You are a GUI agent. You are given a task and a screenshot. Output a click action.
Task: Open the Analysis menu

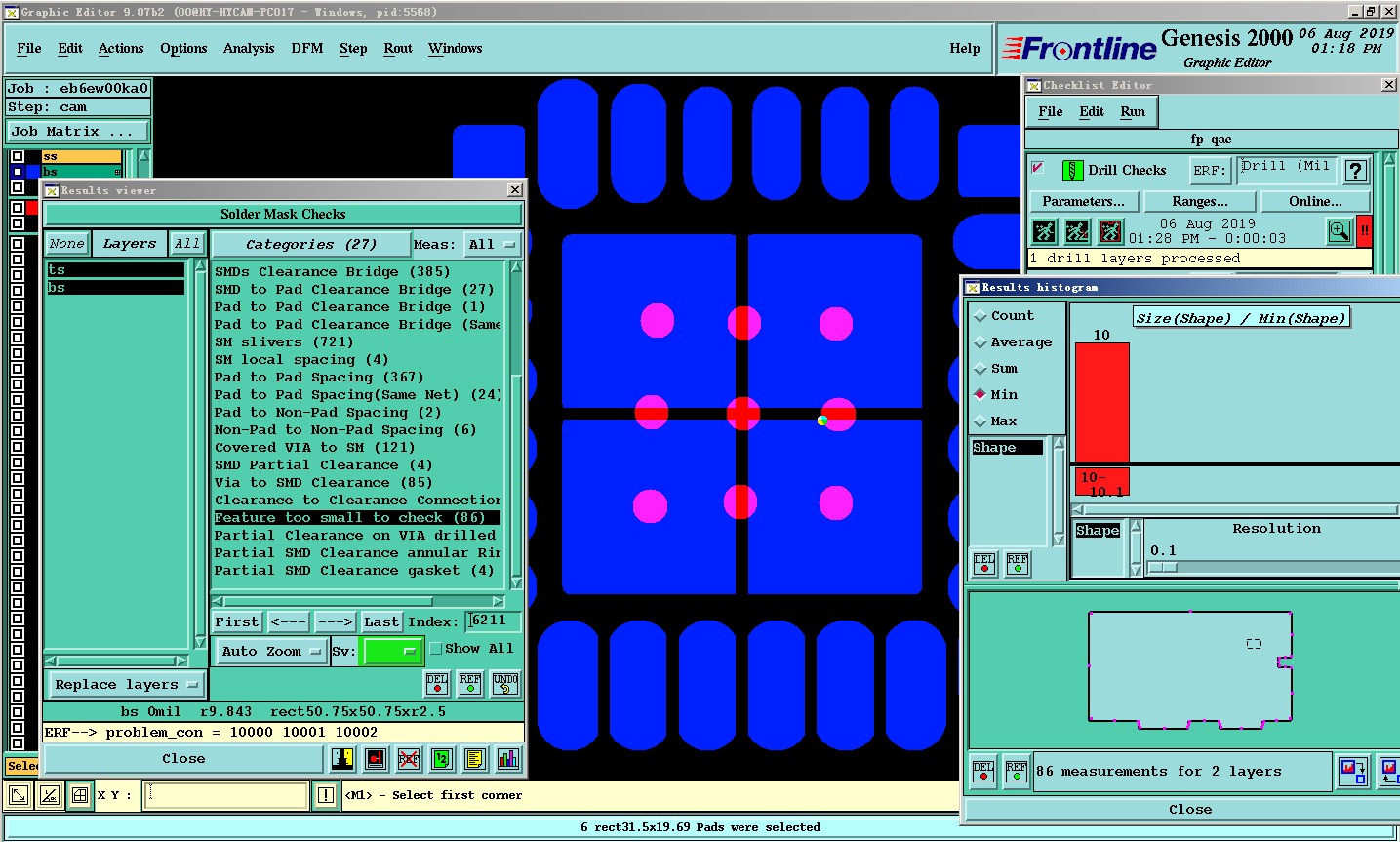point(249,49)
